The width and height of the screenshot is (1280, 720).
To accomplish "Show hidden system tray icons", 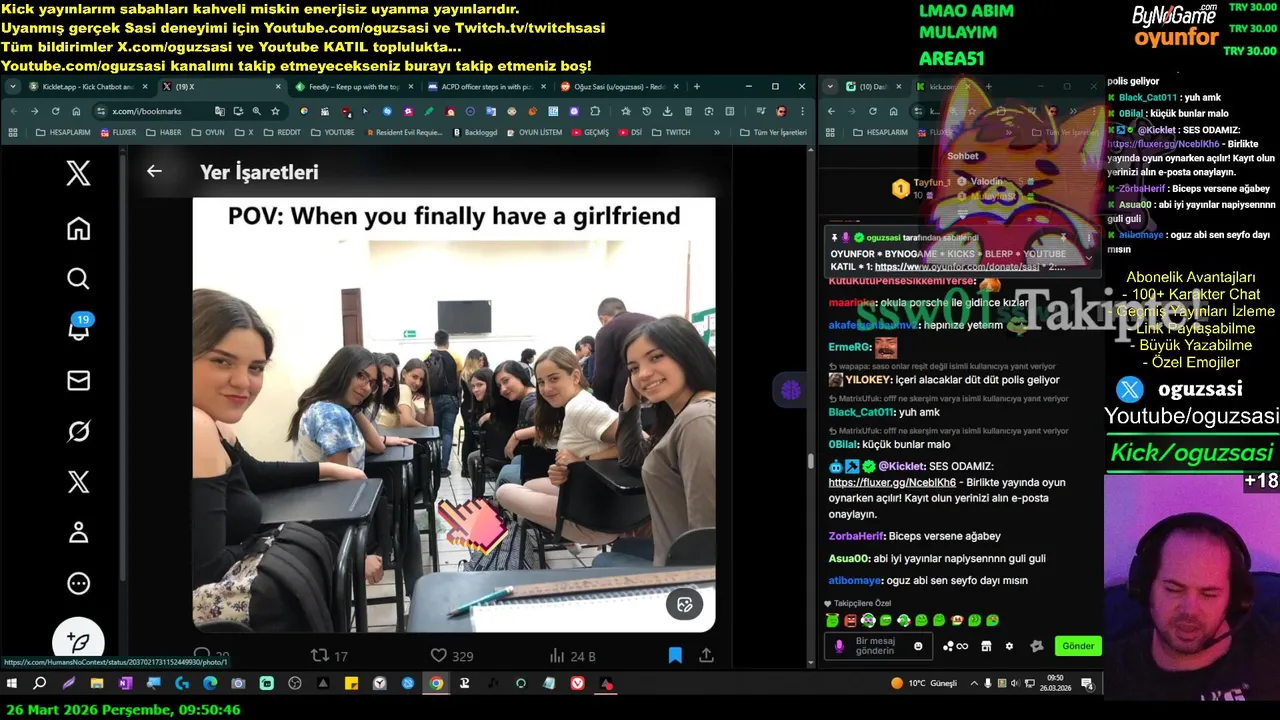I will coord(975,683).
